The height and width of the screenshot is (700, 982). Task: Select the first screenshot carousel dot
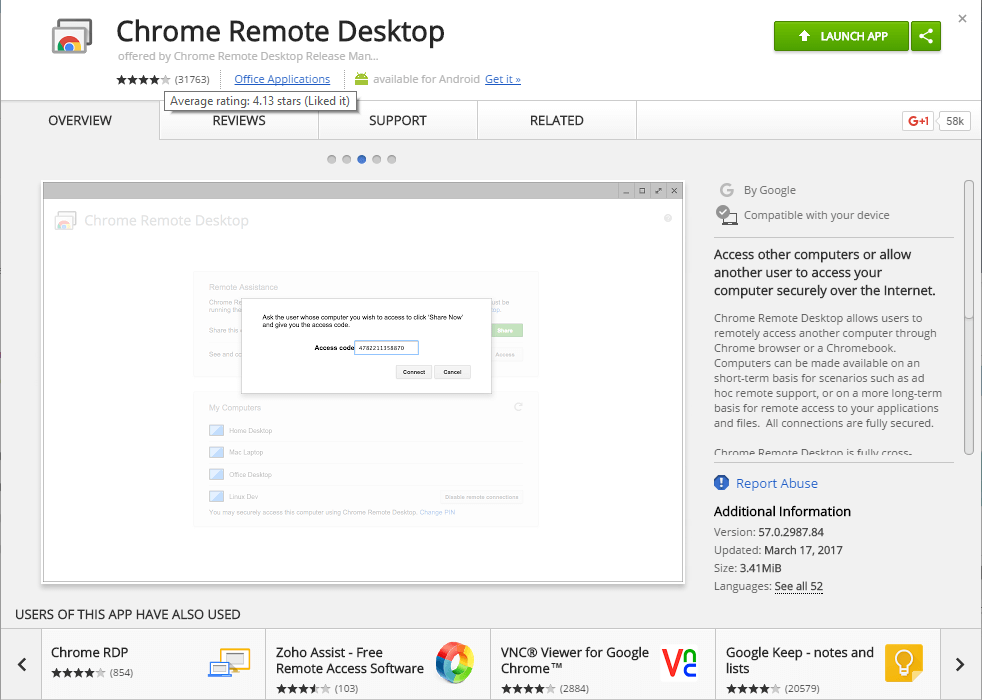[x=332, y=159]
